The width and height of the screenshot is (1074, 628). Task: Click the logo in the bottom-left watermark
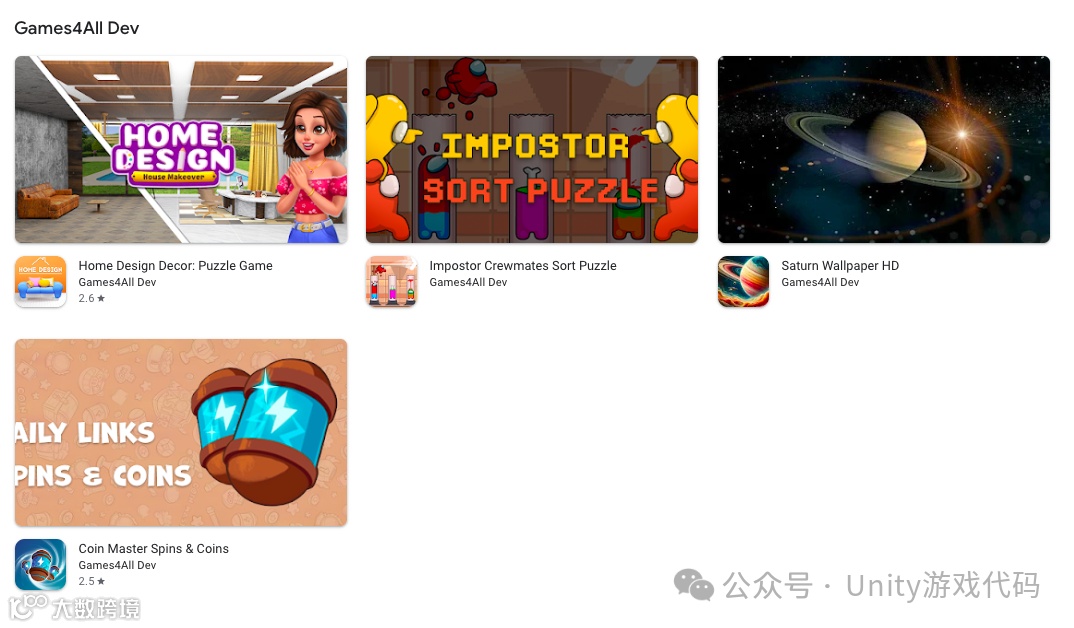click(27, 607)
